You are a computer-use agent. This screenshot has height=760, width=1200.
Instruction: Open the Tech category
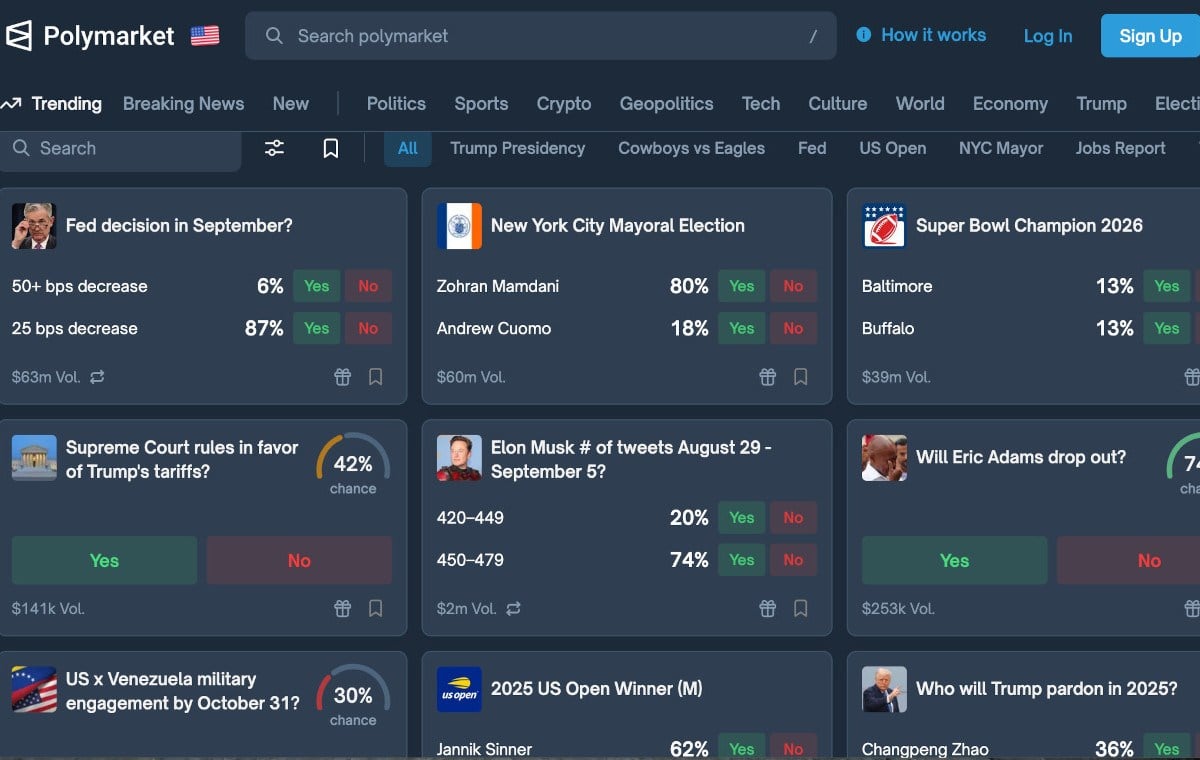(761, 104)
